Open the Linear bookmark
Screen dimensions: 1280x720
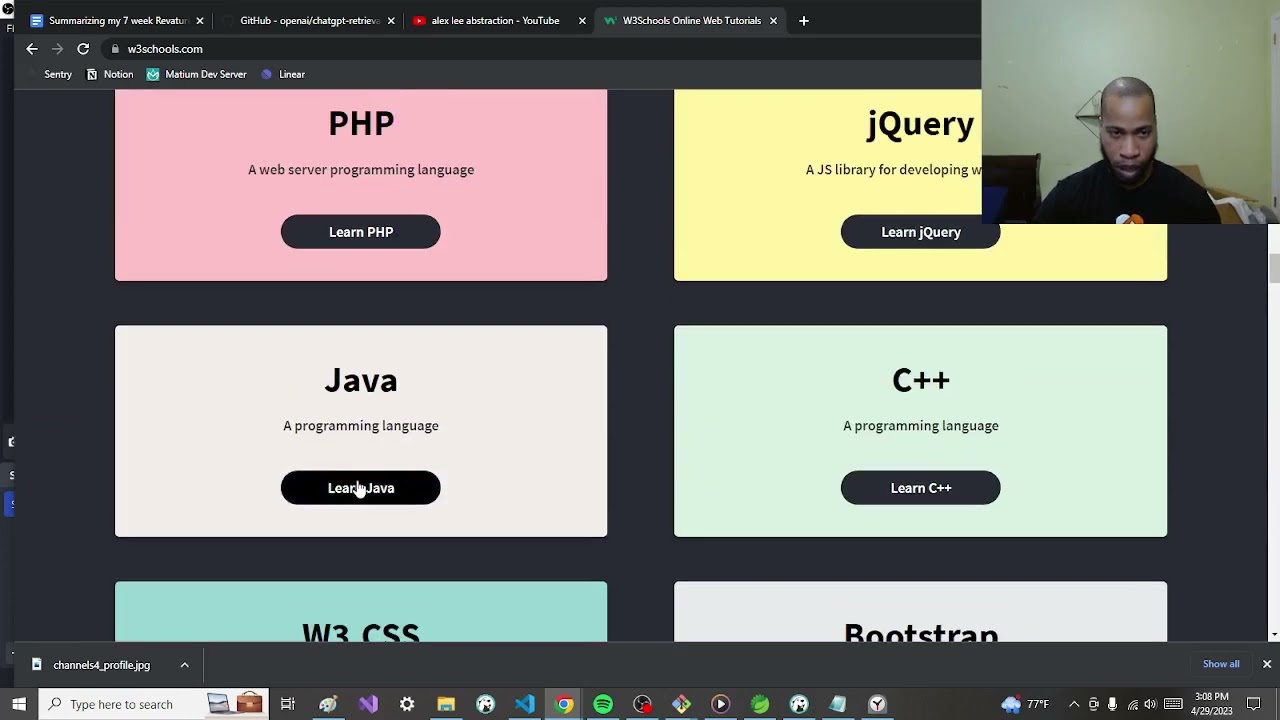(x=283, y=74)
